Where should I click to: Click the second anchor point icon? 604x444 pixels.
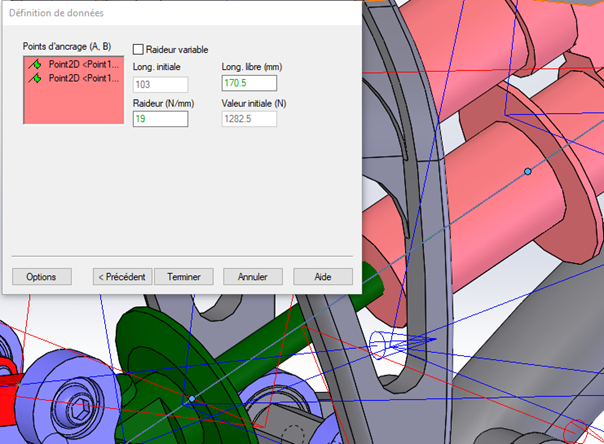pos(35,79)
